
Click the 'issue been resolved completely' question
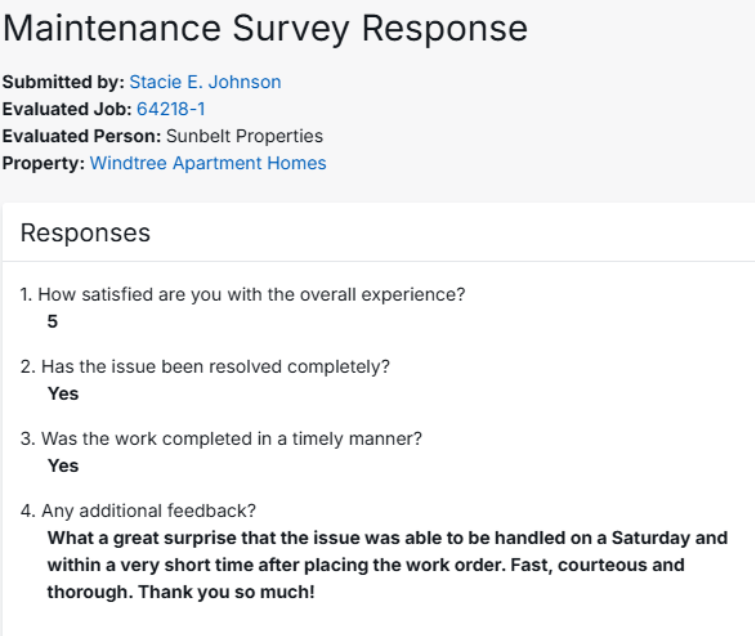click(205, 366)
